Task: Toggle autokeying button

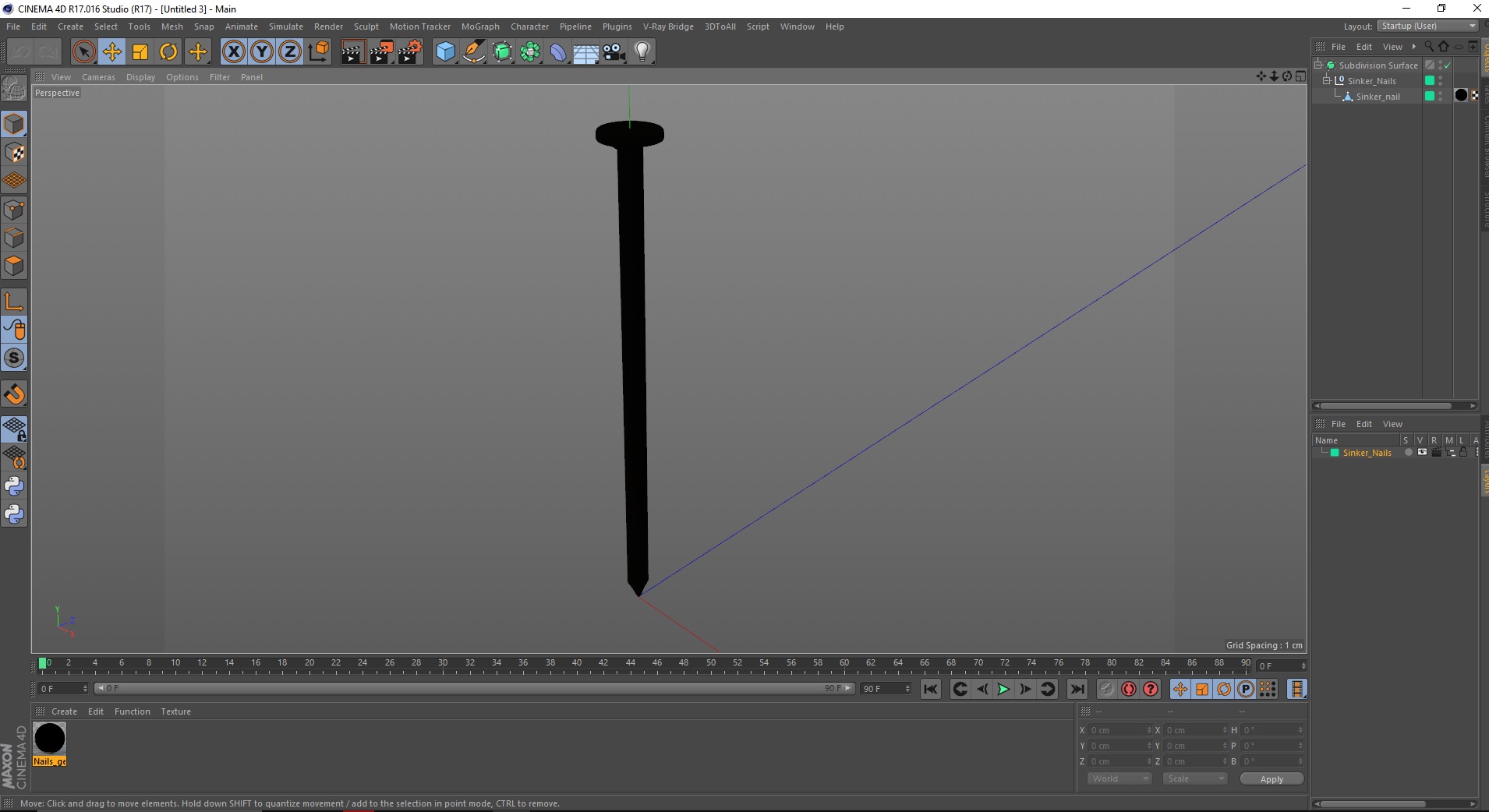Action: tap(1128, 689)
